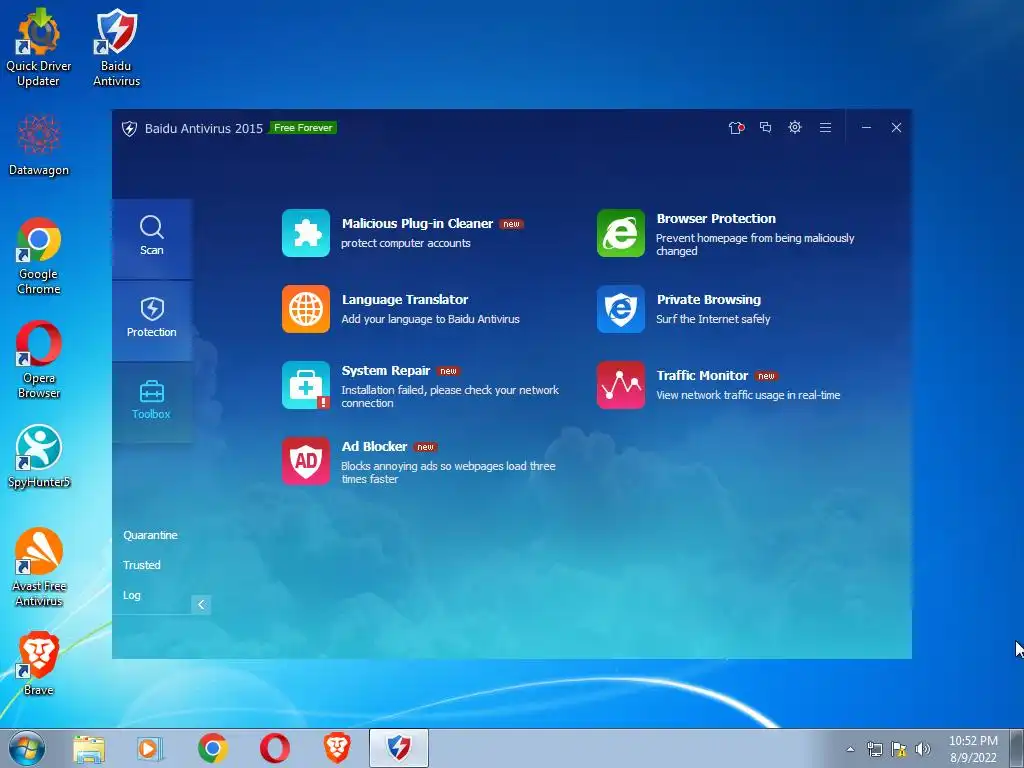Select the Opera Browser desktop shortcut

(39, 359)
